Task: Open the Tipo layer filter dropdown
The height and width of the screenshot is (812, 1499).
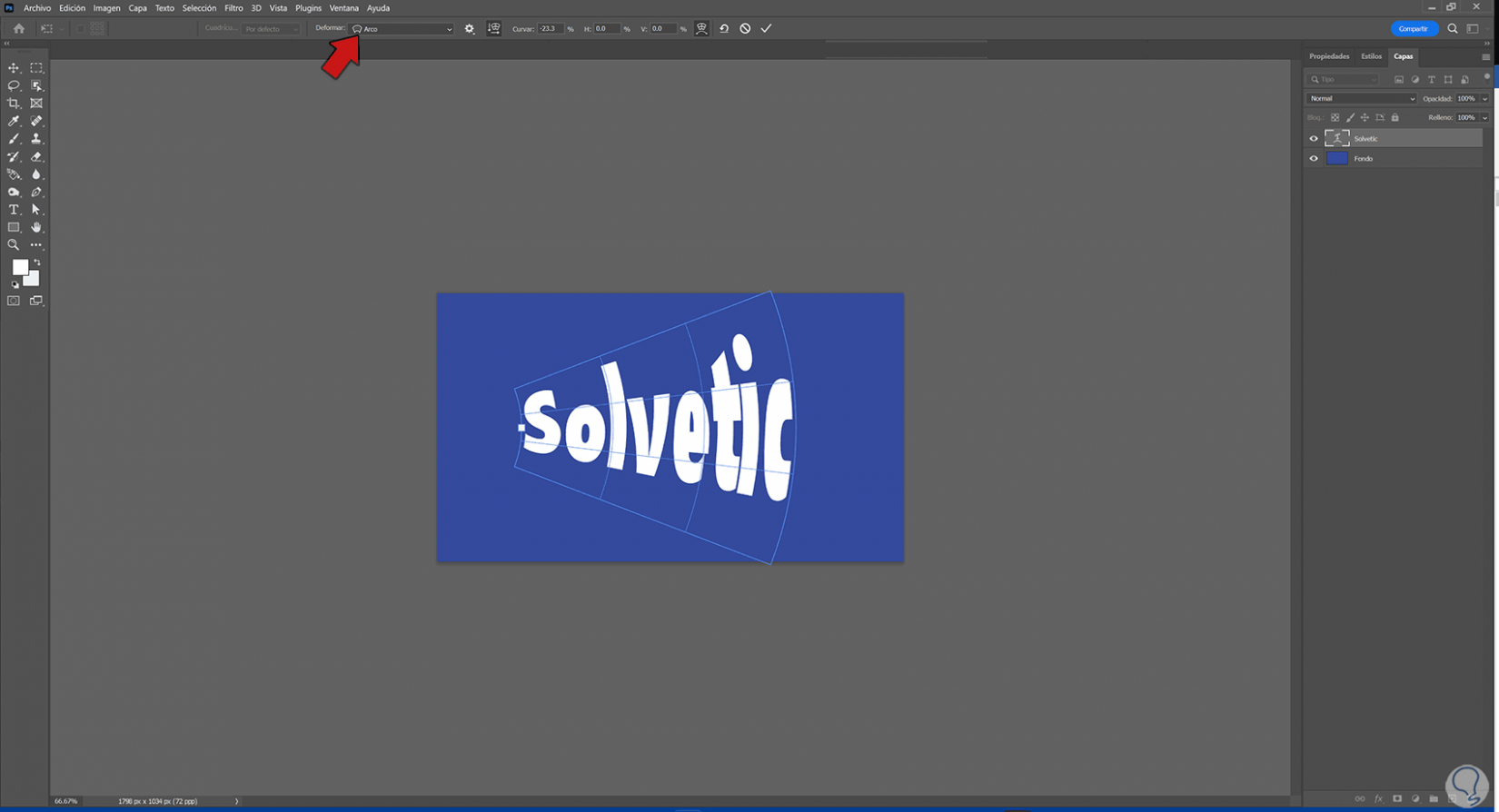Action: coord(1344,80)
